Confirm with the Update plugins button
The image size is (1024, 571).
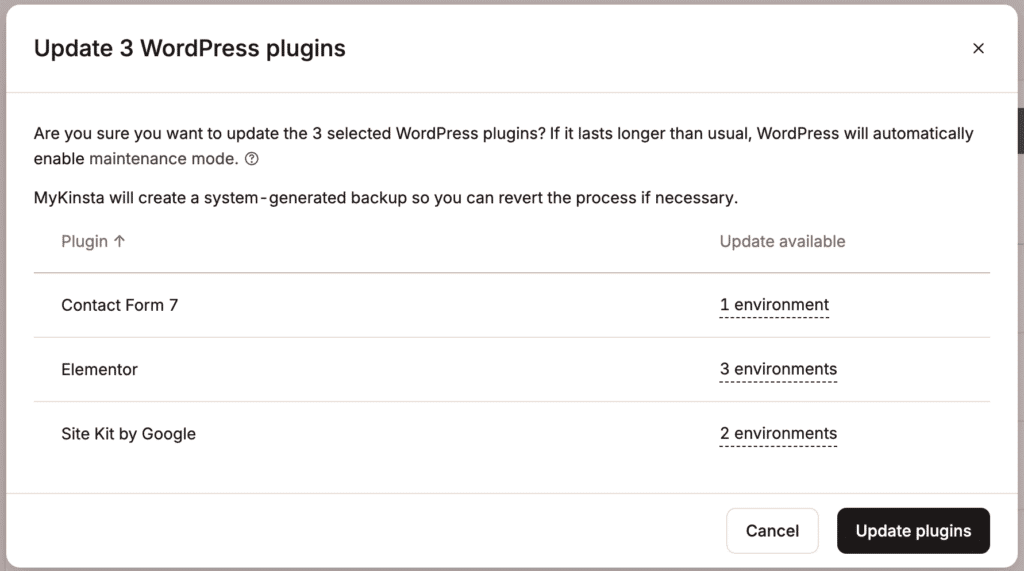(913, 530)
